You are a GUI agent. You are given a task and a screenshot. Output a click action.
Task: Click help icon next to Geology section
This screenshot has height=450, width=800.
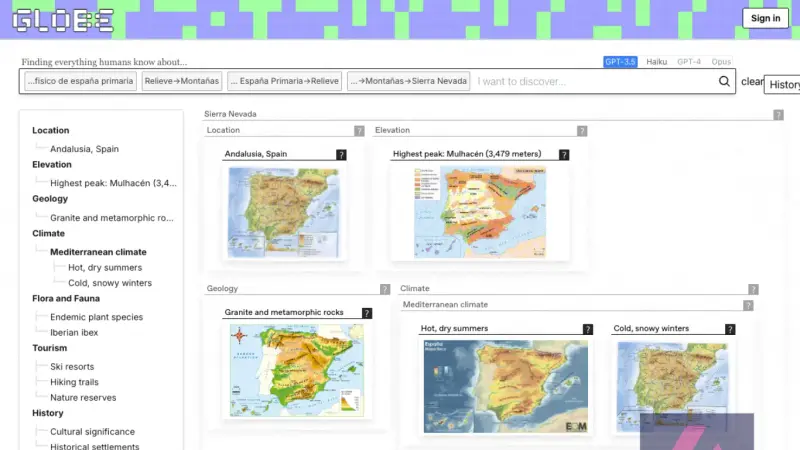pos(385,289)
